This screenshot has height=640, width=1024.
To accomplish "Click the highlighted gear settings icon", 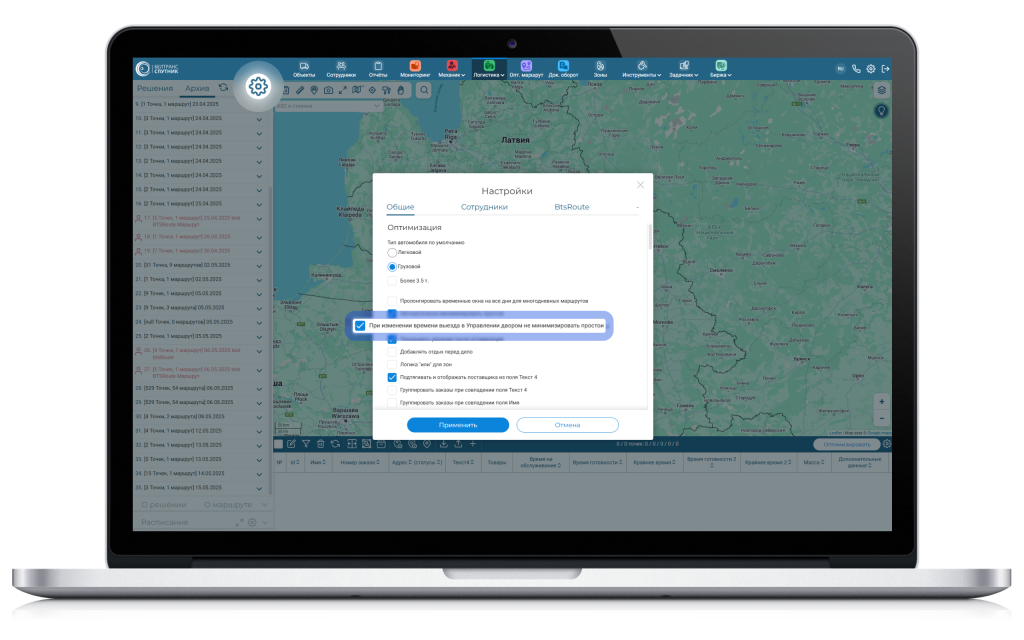I will coord(258,86).
